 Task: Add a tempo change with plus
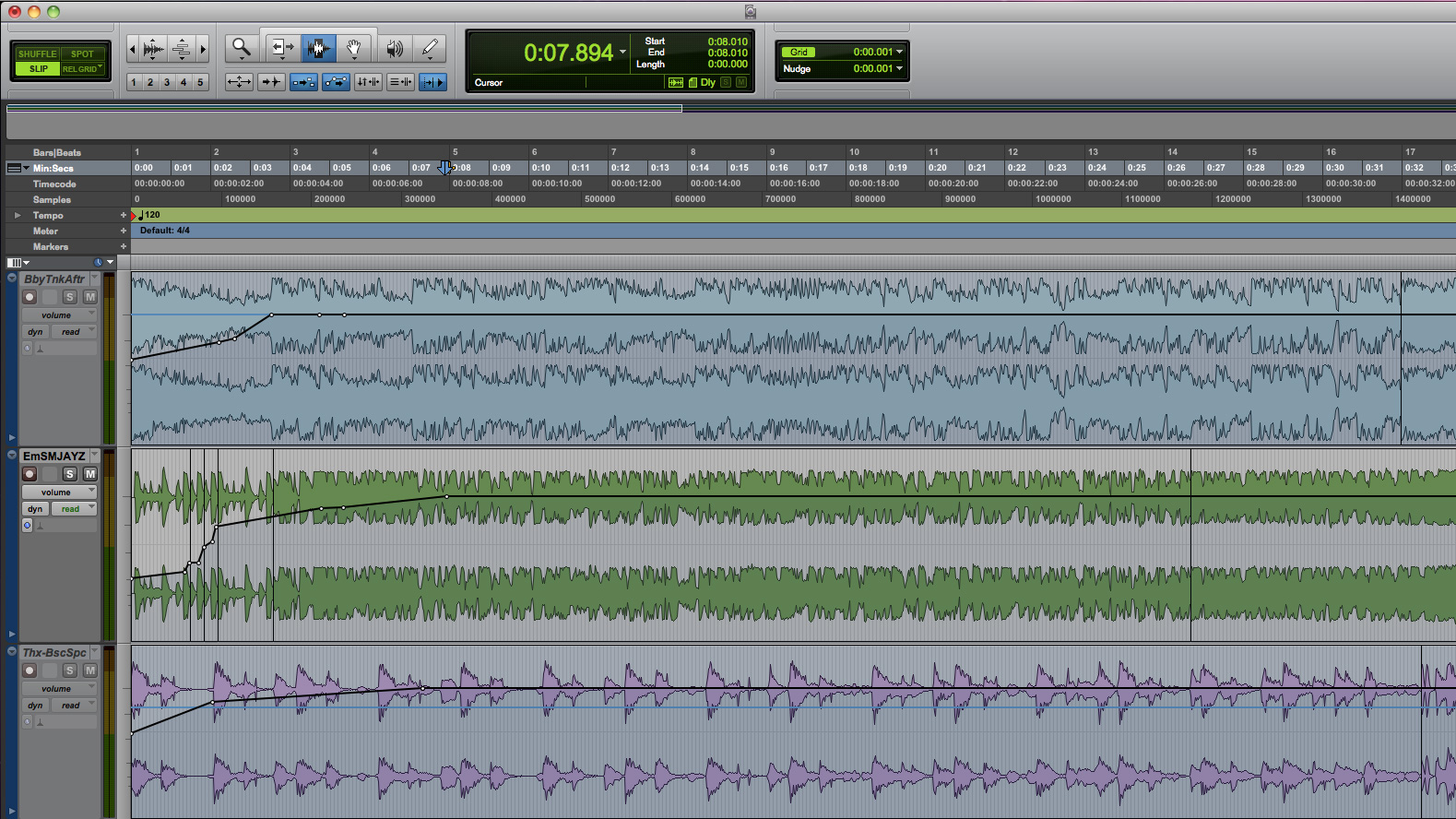pos(124,215)
